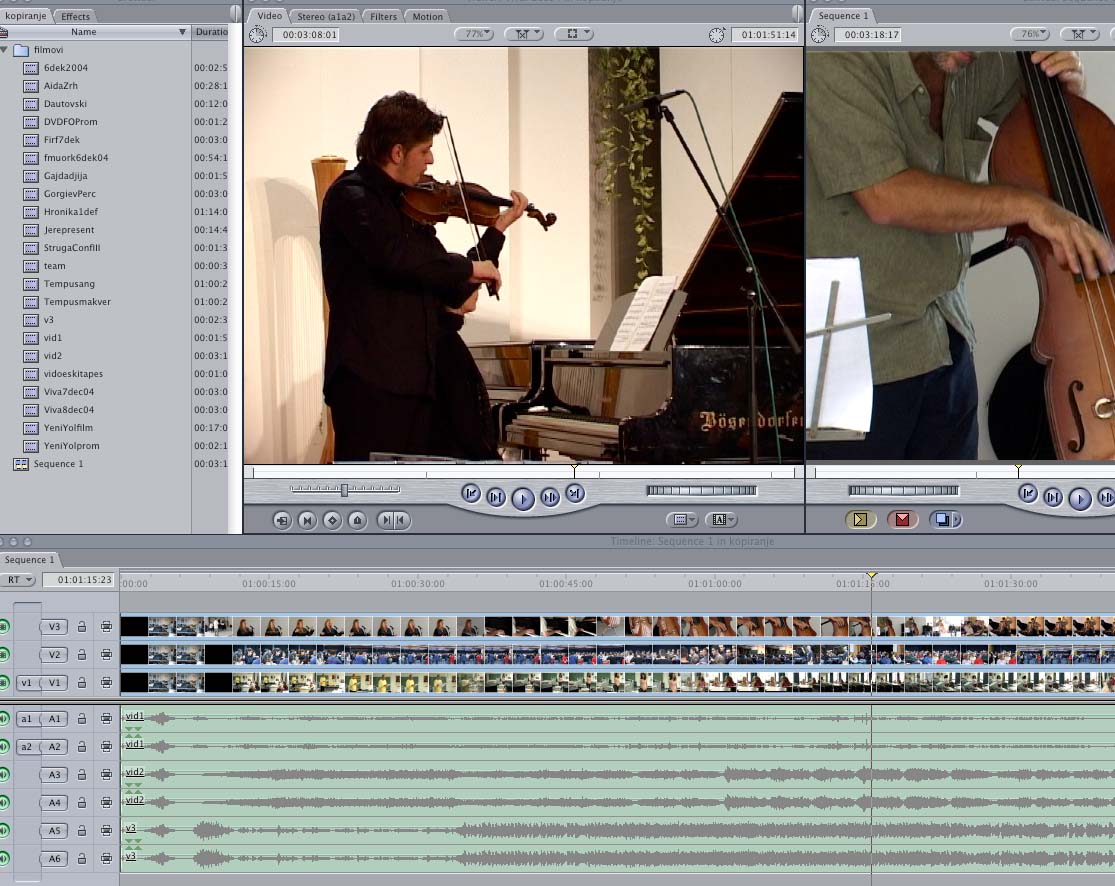The height and width of the screenshot is (886, 1115).
Task: Mute the A1 audio track
Action: [4, 719]
